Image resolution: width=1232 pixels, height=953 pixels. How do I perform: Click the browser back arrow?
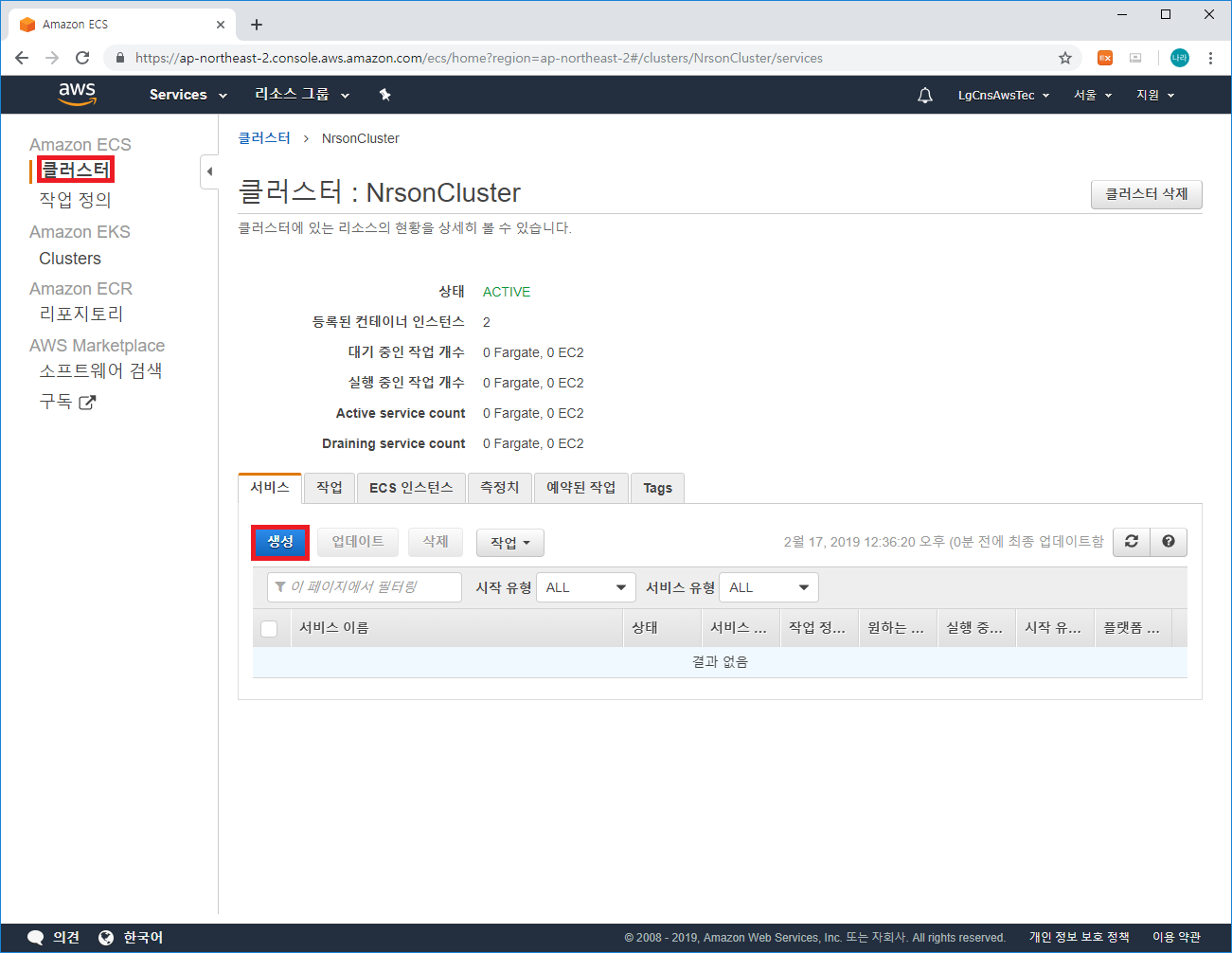tap(22, 58)
